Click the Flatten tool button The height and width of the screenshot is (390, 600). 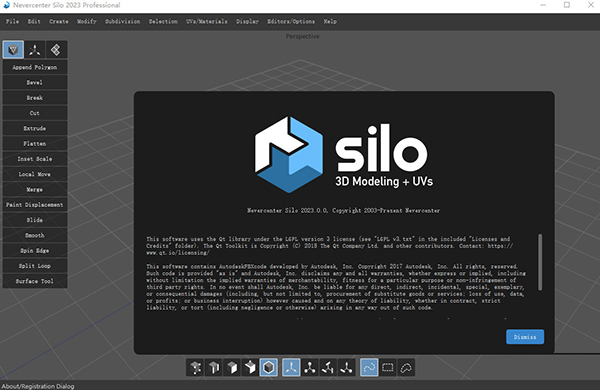[x=35, y=144]
